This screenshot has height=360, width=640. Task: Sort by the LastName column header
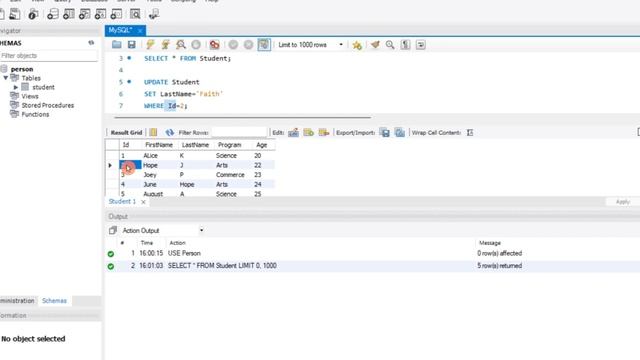point(195,145)
